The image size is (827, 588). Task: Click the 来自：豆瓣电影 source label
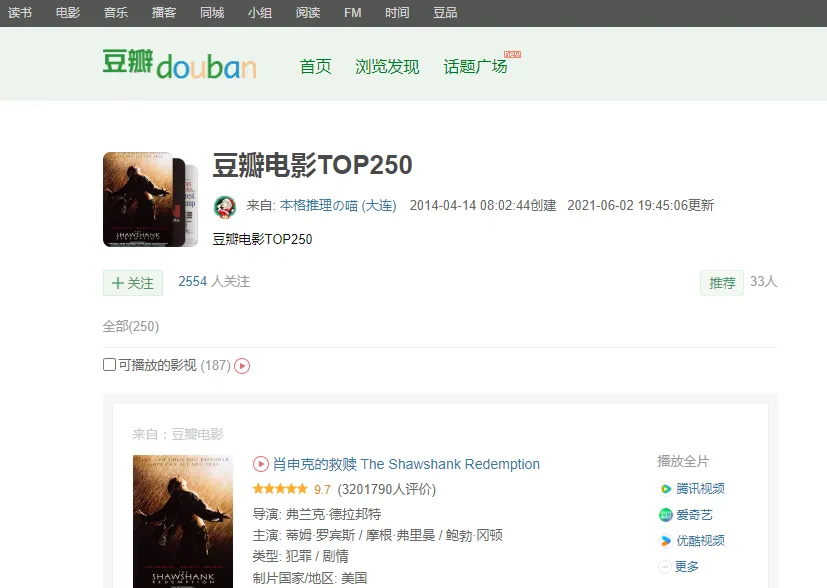click(178, 434)
